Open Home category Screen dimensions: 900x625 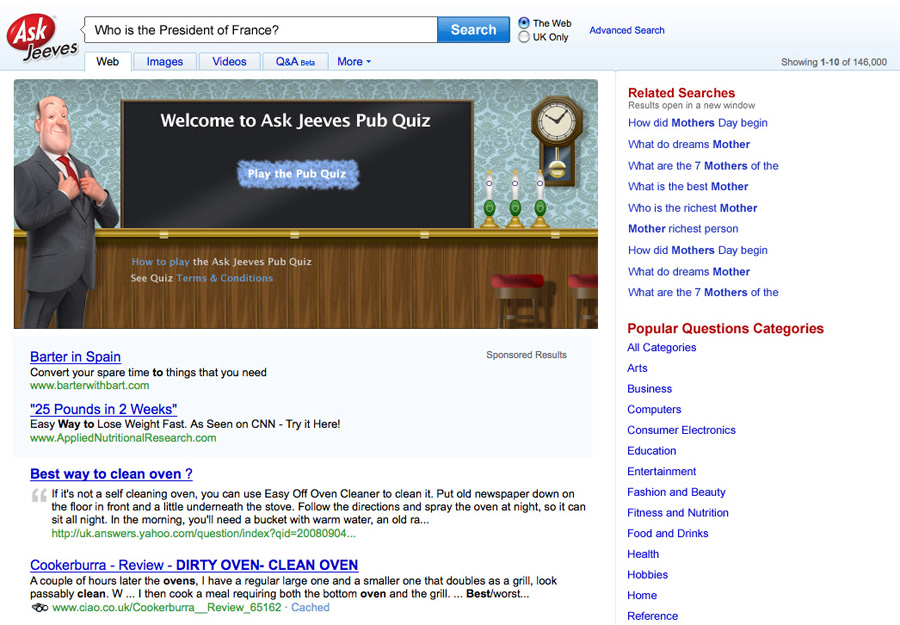(x=642, y=595)
